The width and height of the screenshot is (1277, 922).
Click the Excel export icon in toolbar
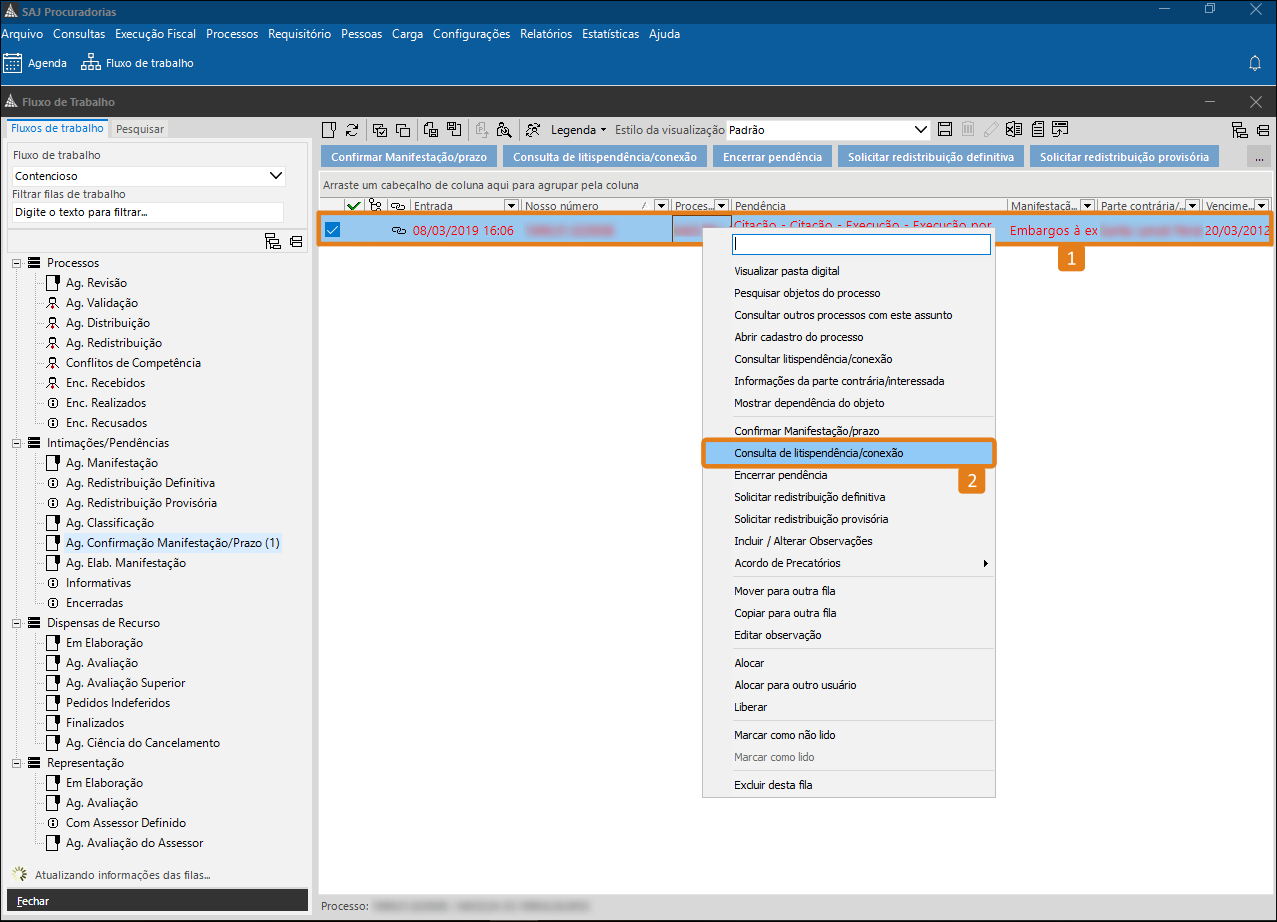tap(1014, 130)
